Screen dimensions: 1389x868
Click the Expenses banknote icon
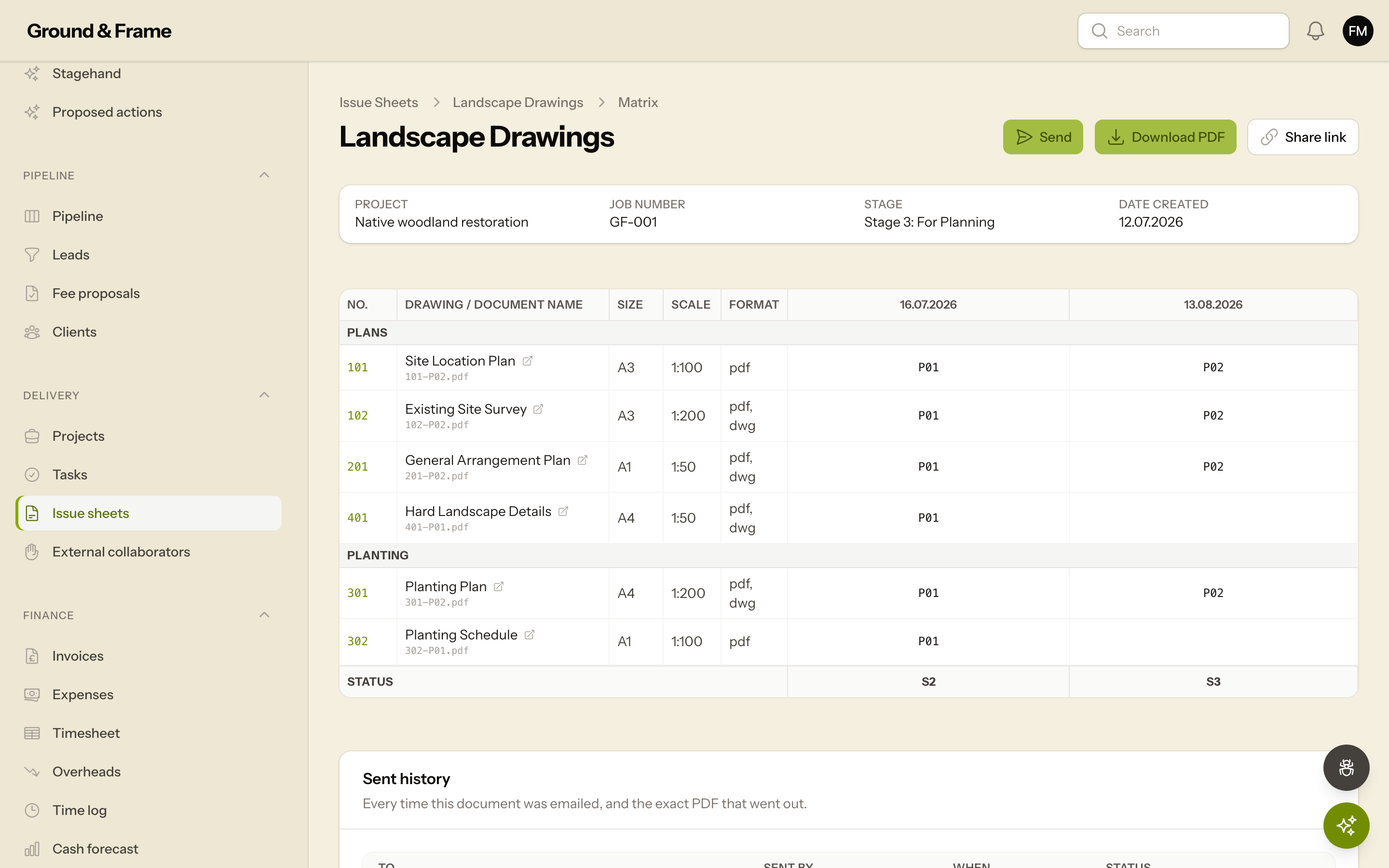(x=32, y=694)
